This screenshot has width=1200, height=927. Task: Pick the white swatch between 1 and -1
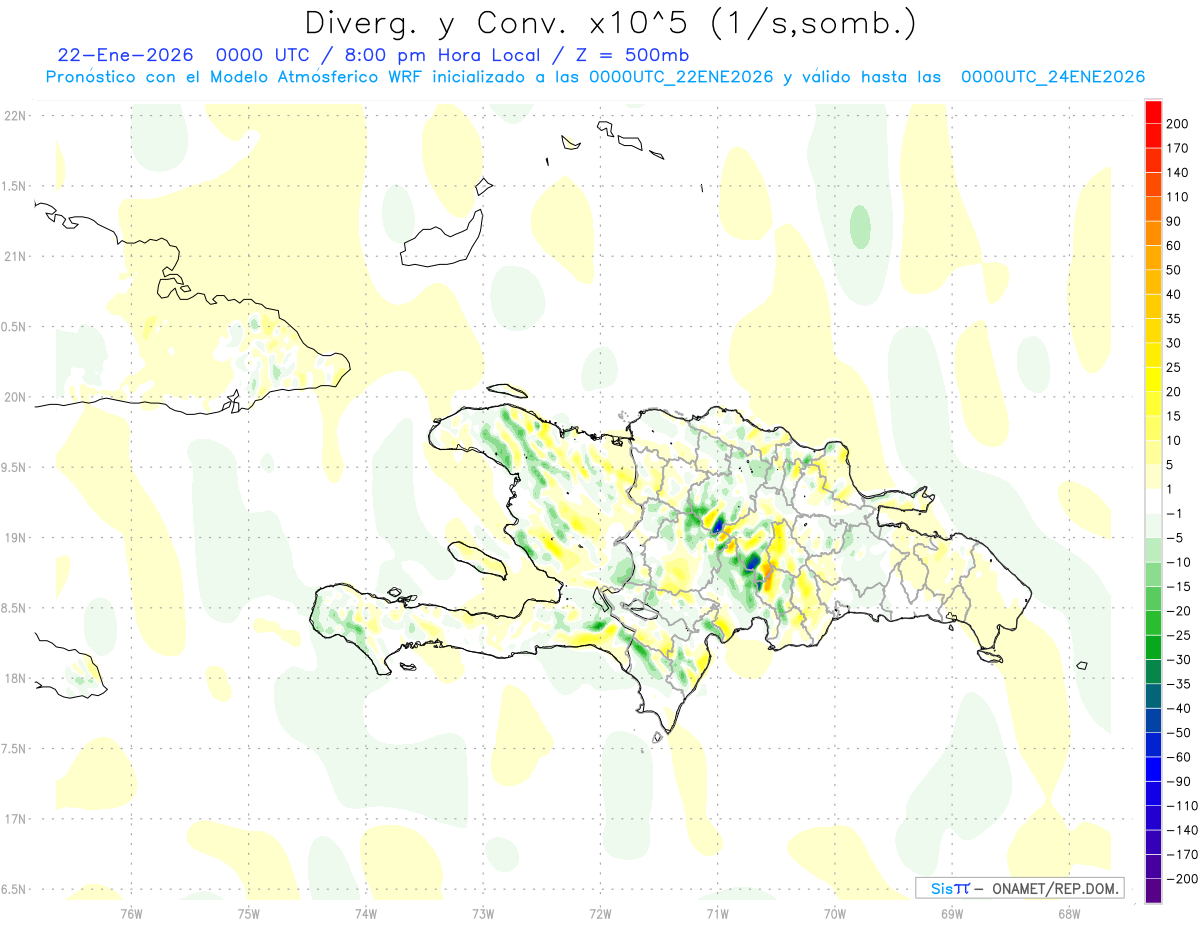pyautogui.click(x=1153, y=500)
